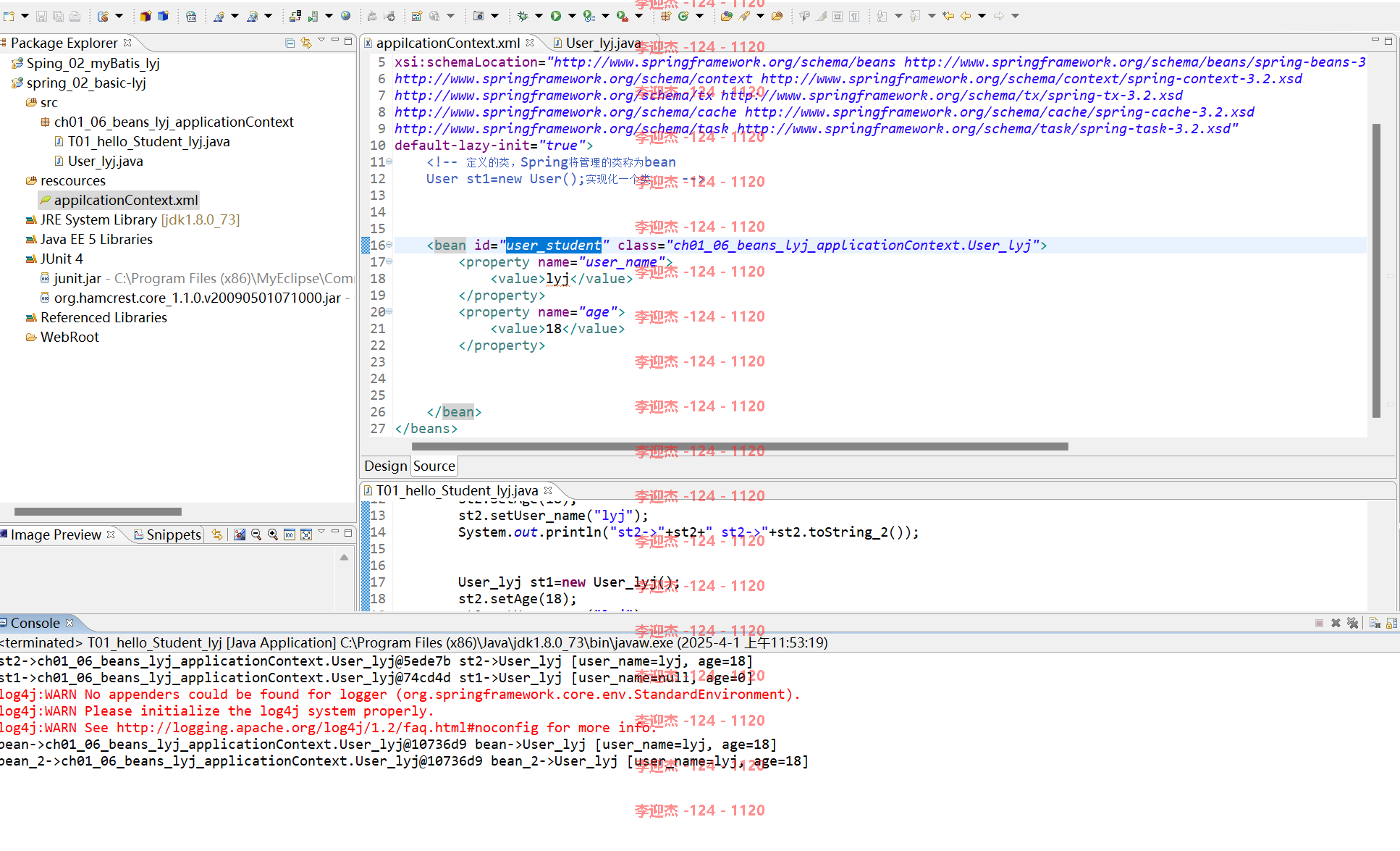Click the Next Annotation icon

pos(881,16)
